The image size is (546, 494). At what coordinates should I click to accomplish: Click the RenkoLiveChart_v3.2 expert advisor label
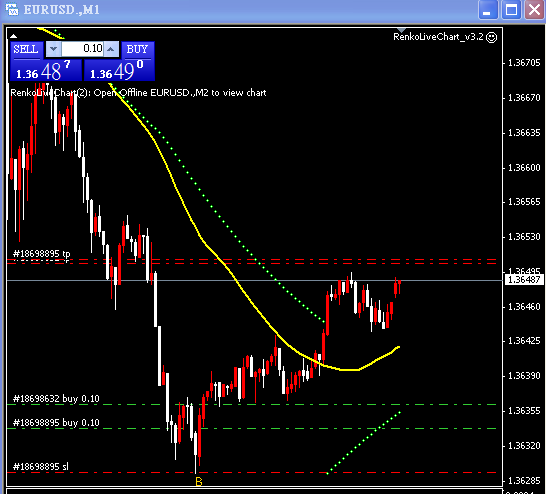coord(438,37)
